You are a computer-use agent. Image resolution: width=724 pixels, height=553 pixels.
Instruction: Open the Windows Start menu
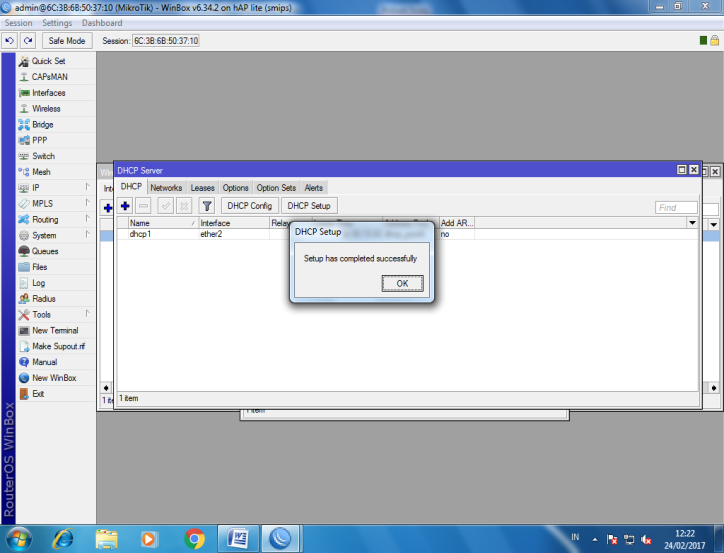tap(18, 539)
